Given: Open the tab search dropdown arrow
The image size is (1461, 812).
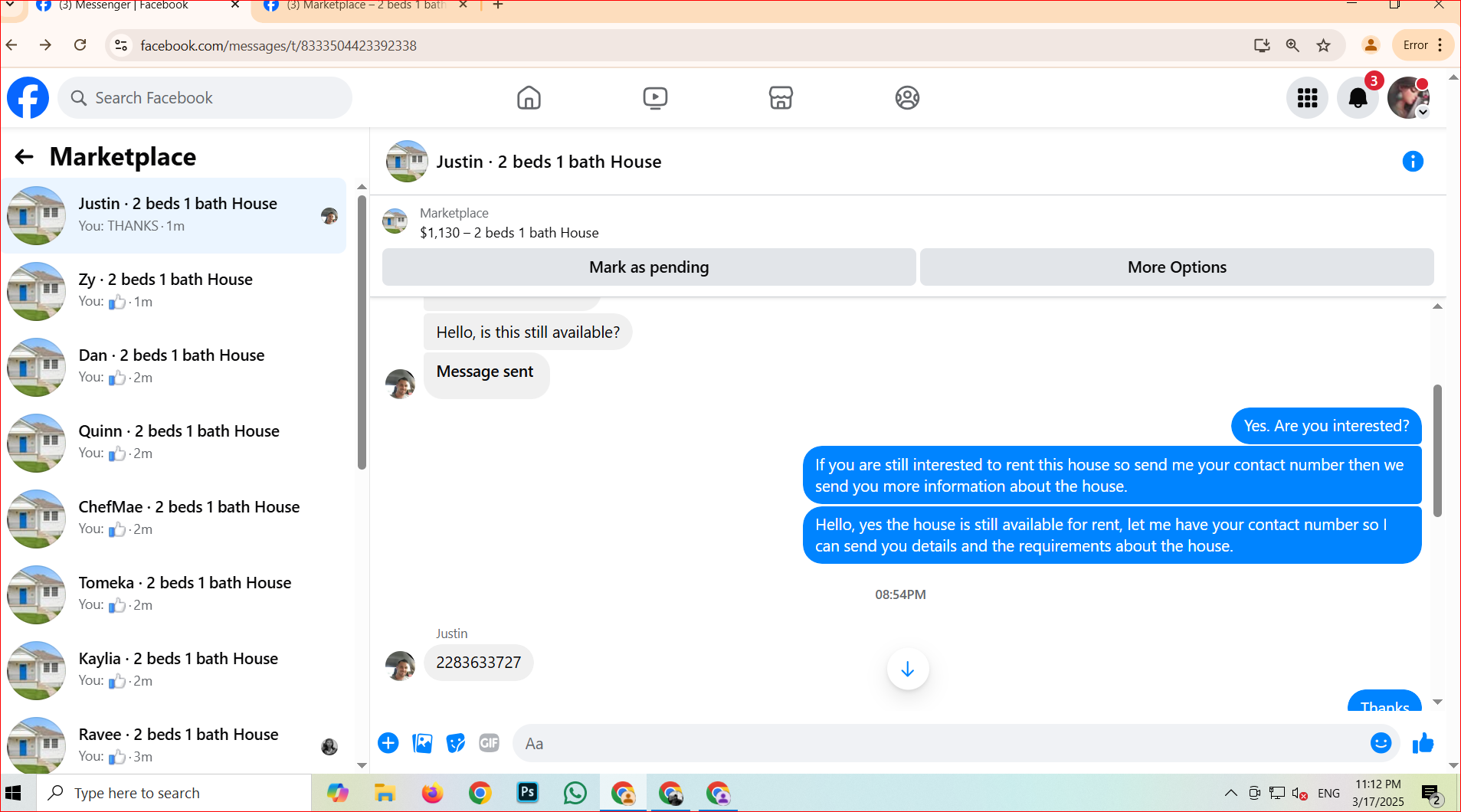Looking at the screenshot, I should pyautogui.click(x=11, y=5).
